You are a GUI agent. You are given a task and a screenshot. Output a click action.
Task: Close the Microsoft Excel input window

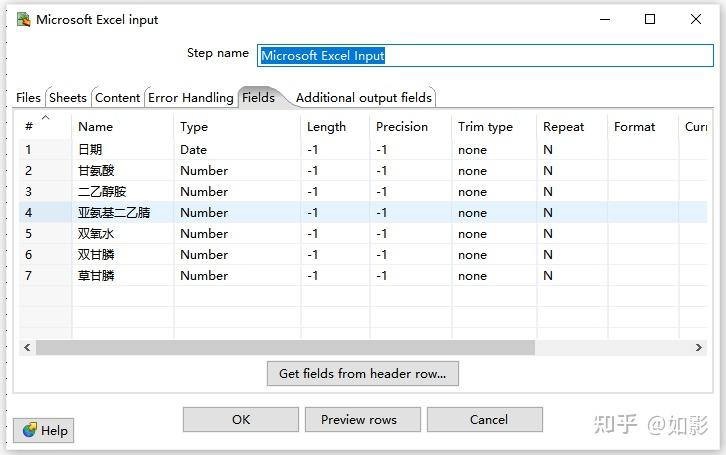(695, 19)
